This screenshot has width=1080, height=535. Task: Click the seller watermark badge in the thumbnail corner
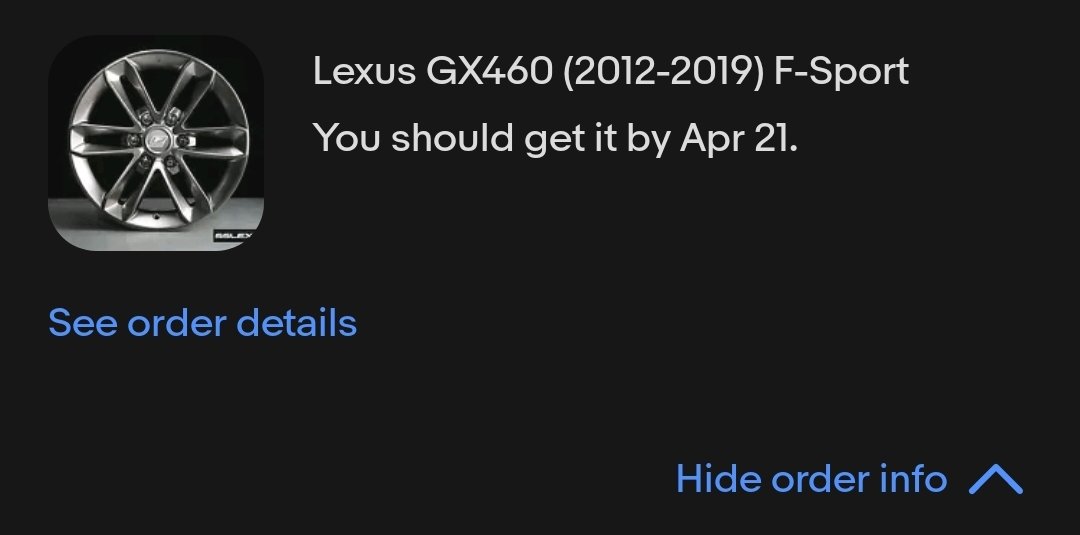[x=233, y=235]
